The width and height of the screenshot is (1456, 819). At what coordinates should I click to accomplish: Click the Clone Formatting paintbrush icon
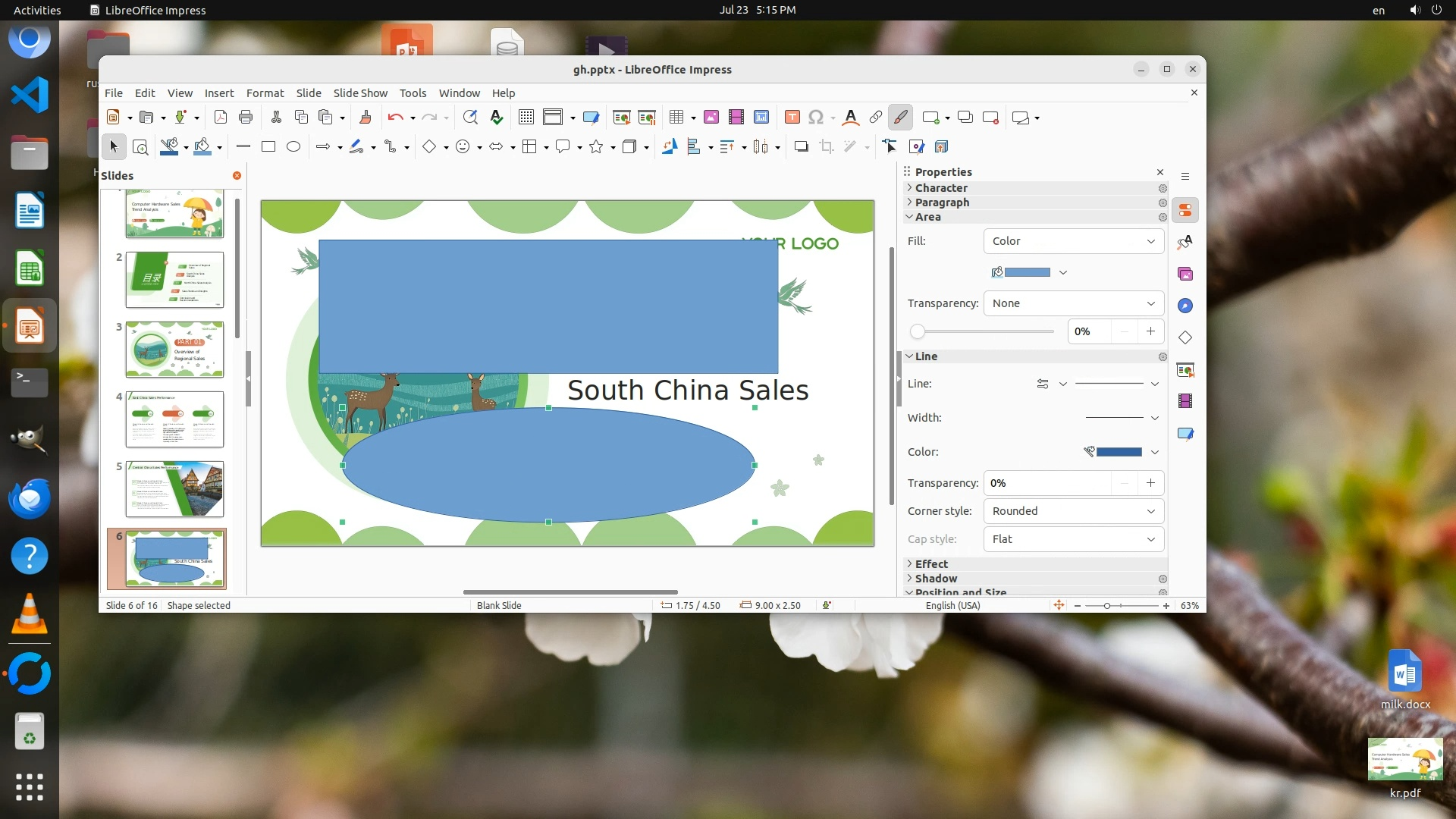pyautogui.click(x=365, y=117)
